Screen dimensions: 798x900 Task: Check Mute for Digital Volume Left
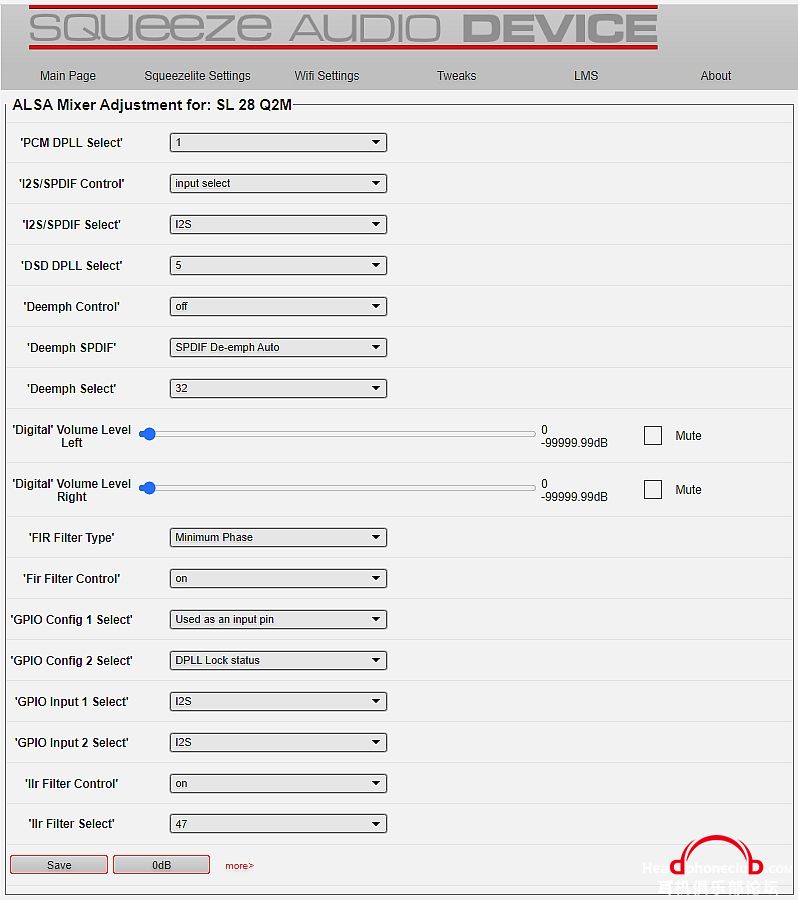pyautogui.click(x=653, y=436)
